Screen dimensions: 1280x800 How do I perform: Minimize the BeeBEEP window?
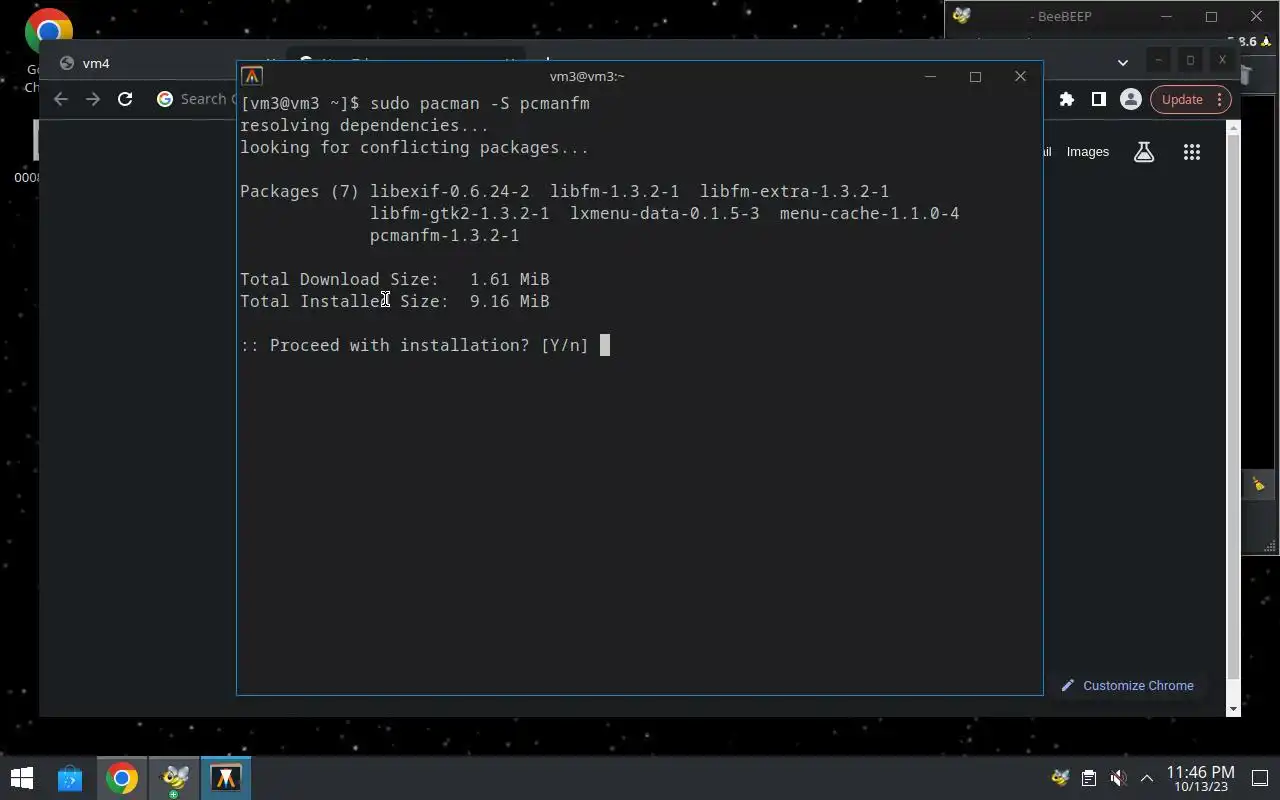click(x=1166, y=16)
